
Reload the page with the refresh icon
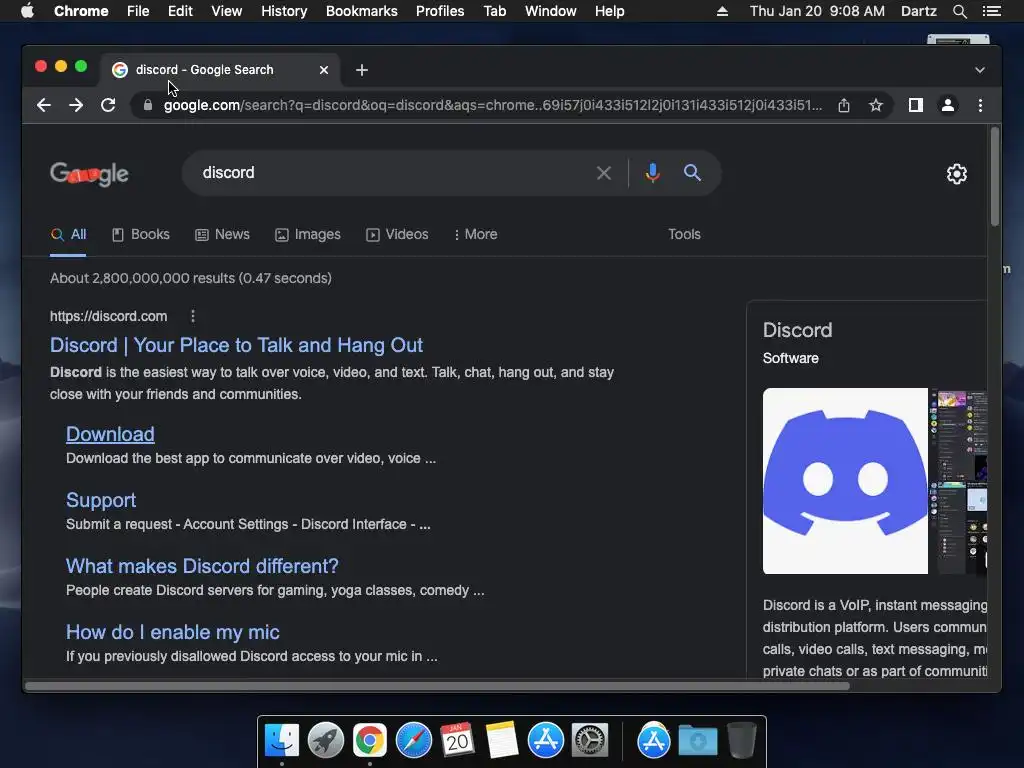108,105
